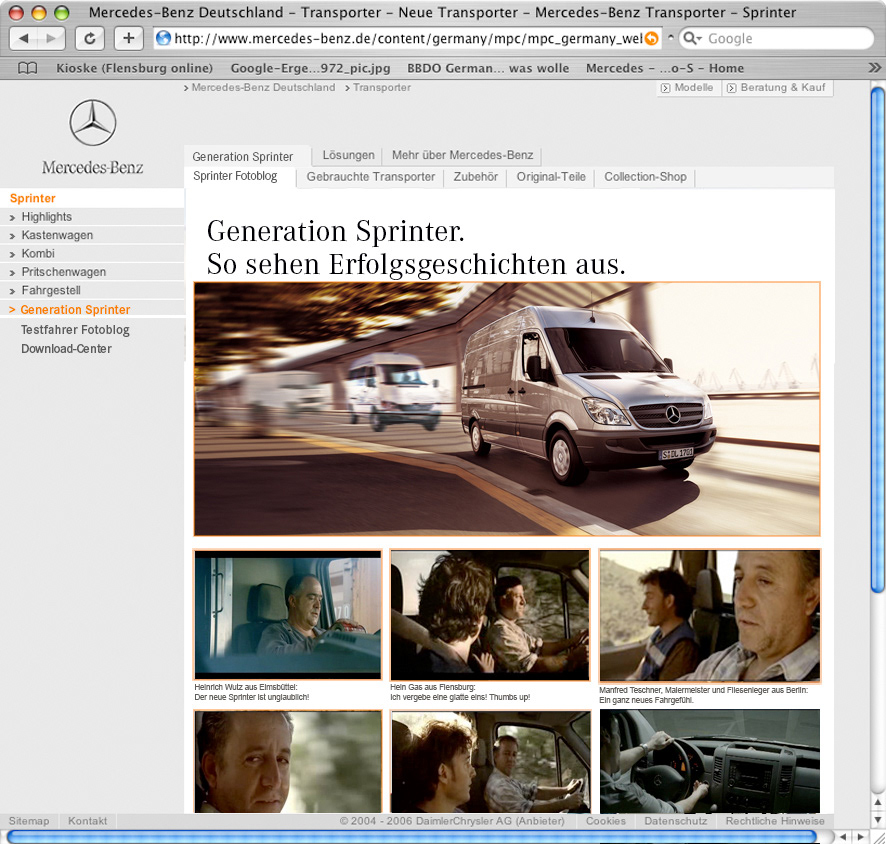Open the bookmarks book icon

pyautogui.click(x=27, y=68)
